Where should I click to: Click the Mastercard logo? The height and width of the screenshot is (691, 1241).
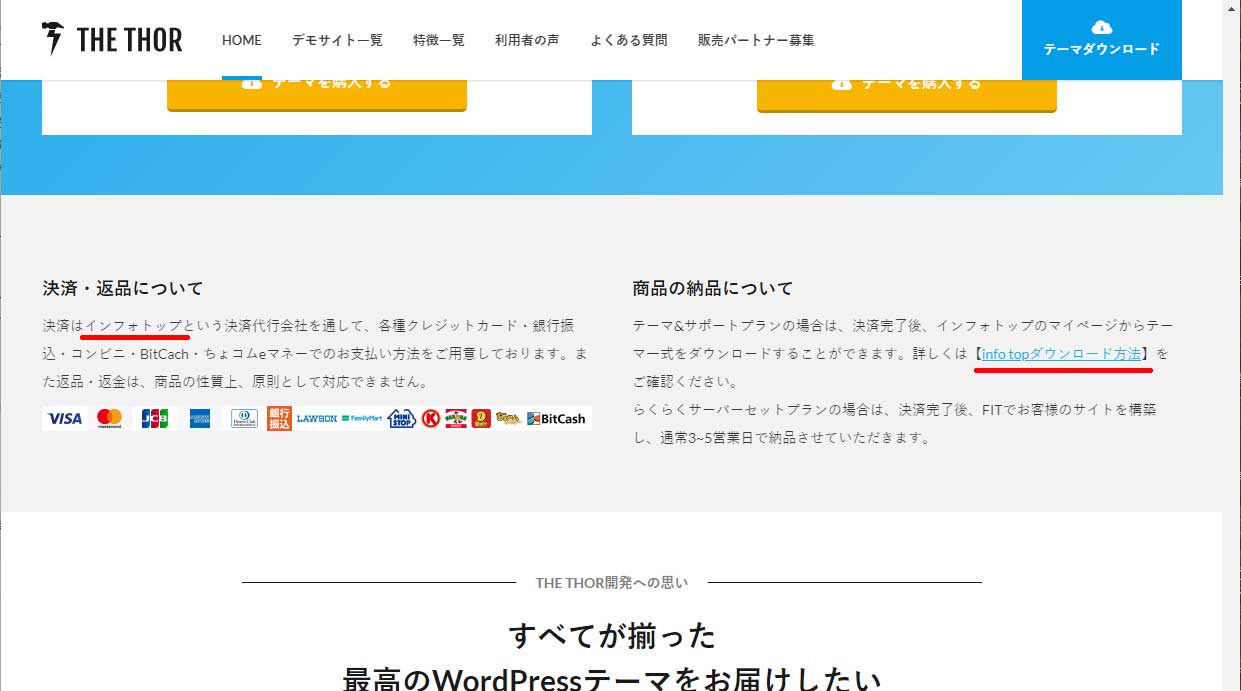click(109, 418)
